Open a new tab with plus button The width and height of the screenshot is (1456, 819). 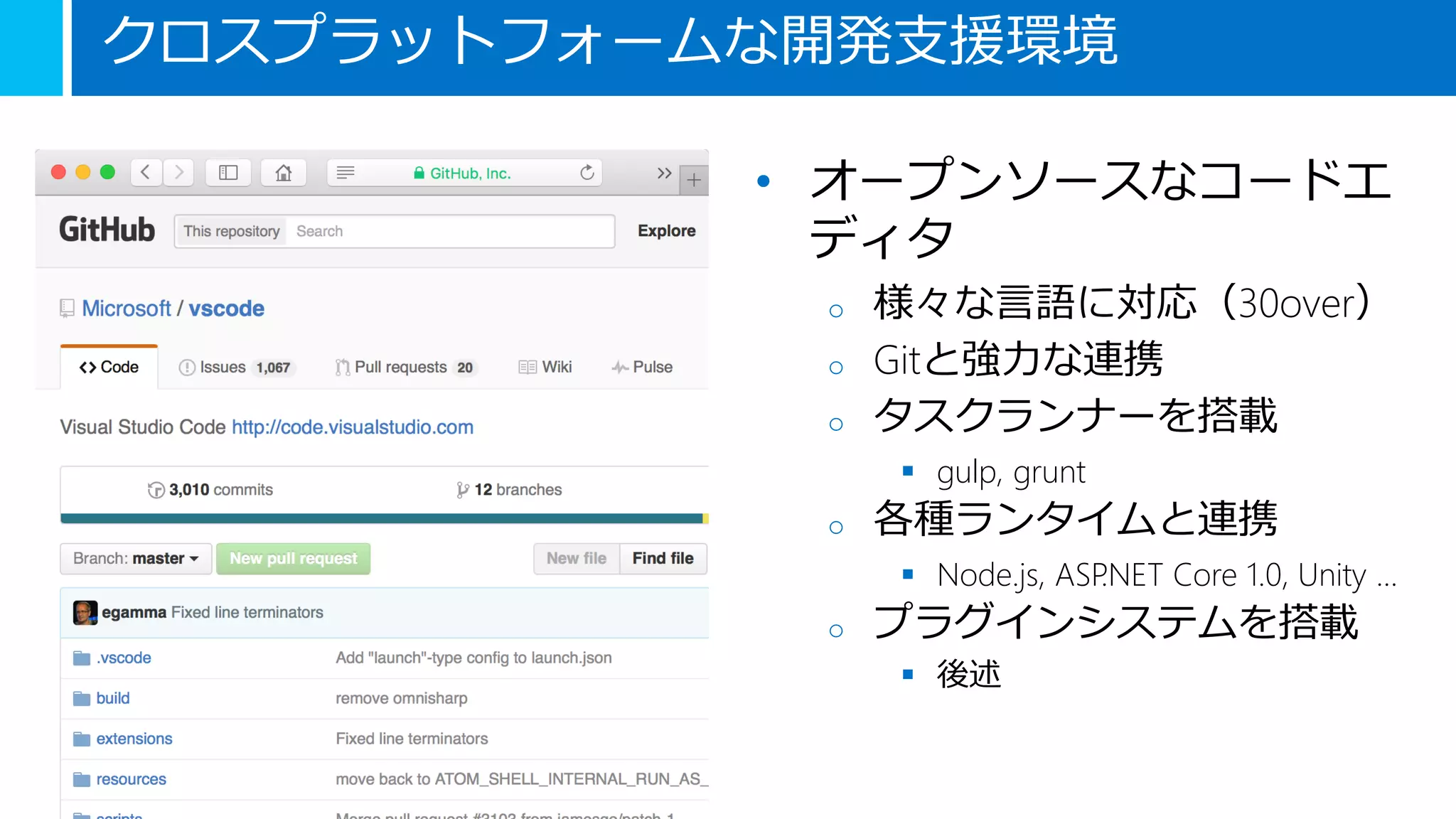tap(694, 181)
